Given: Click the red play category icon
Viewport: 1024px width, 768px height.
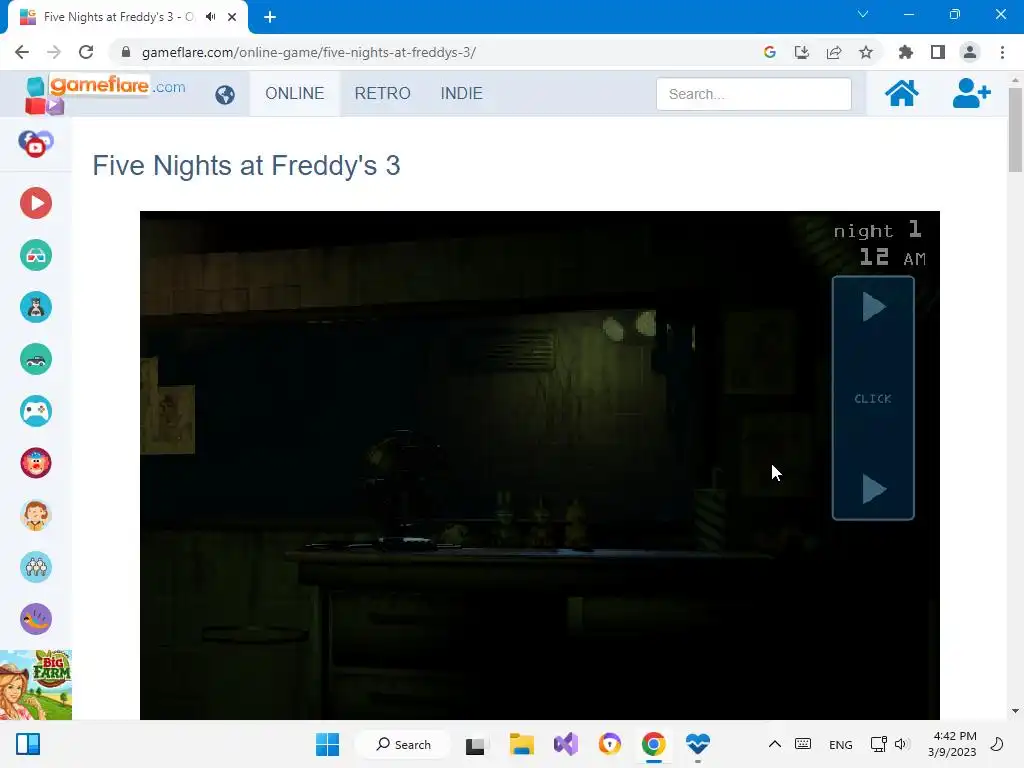Looking at the screenshot, I should click(36, 203).
